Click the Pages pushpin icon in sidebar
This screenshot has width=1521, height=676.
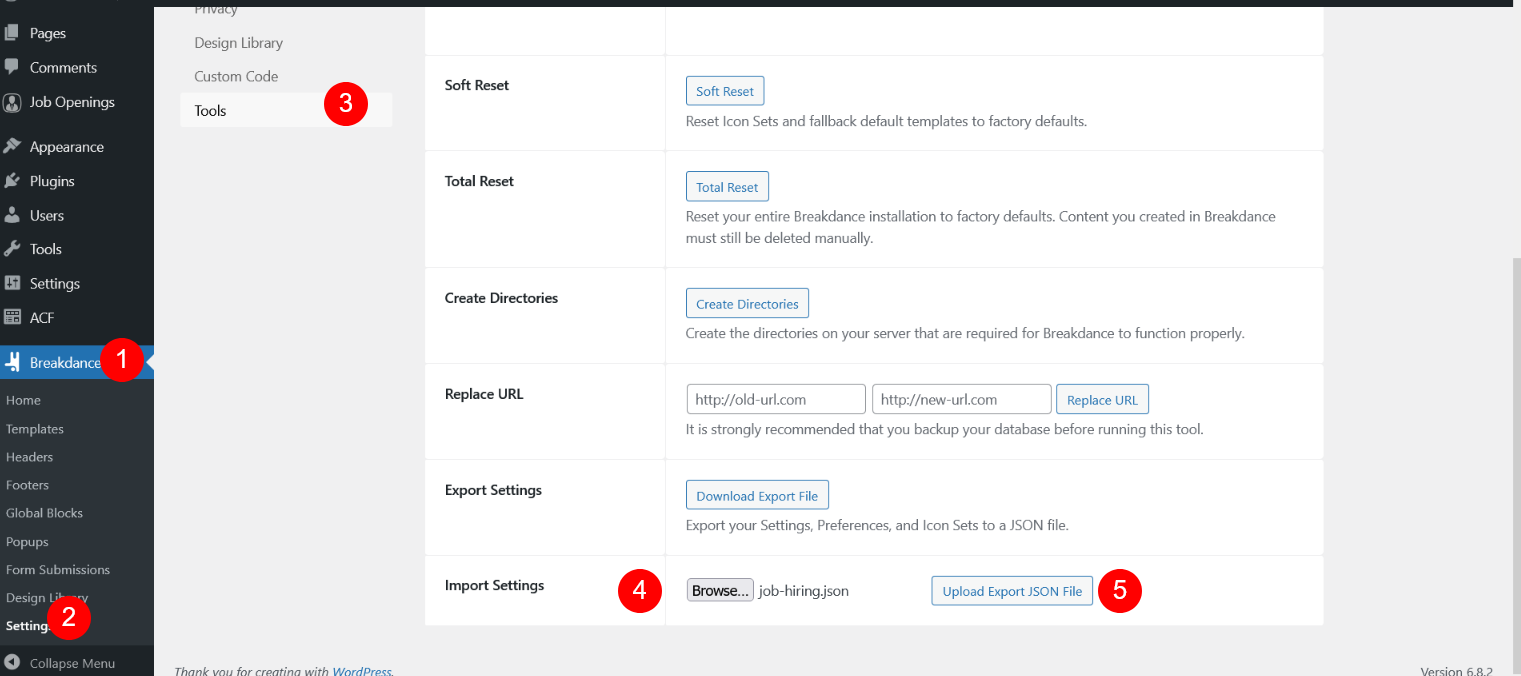coord(12,33)
